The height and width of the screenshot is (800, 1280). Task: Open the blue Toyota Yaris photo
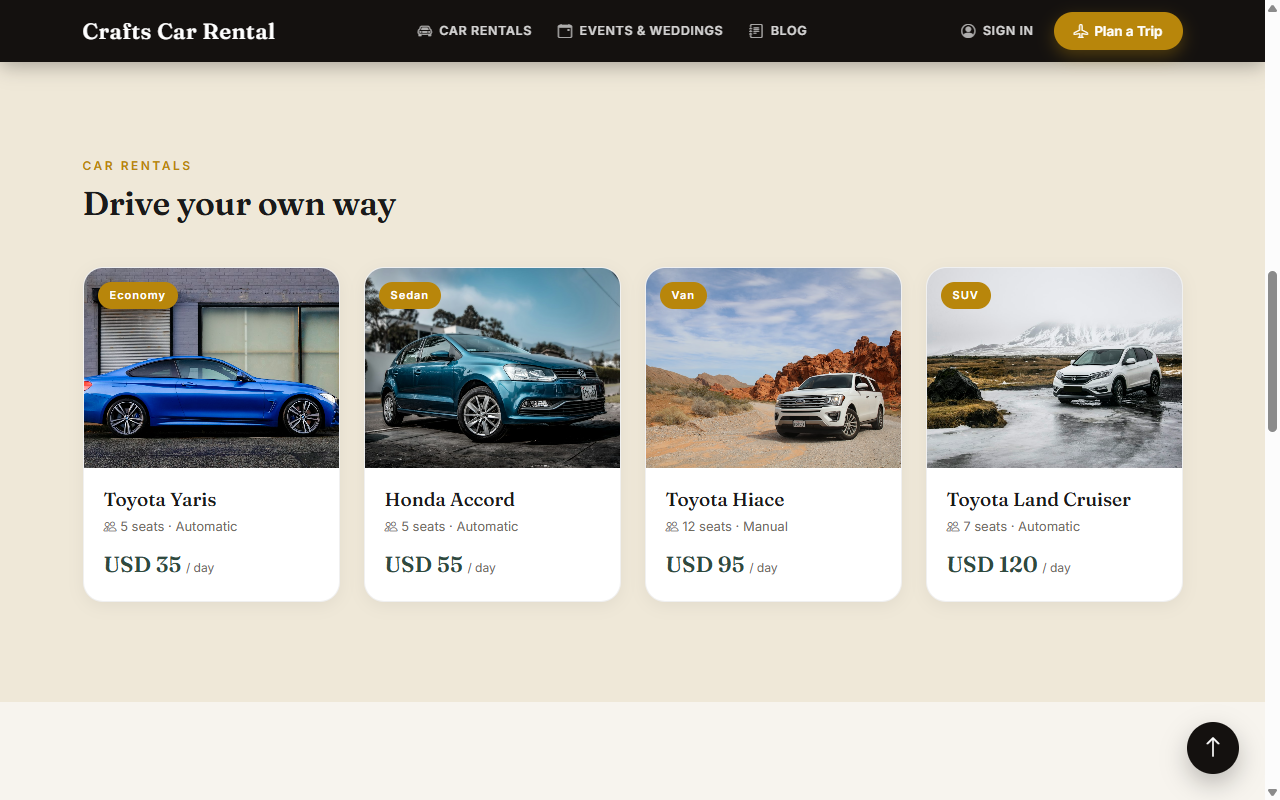click(x=211, y=368)
